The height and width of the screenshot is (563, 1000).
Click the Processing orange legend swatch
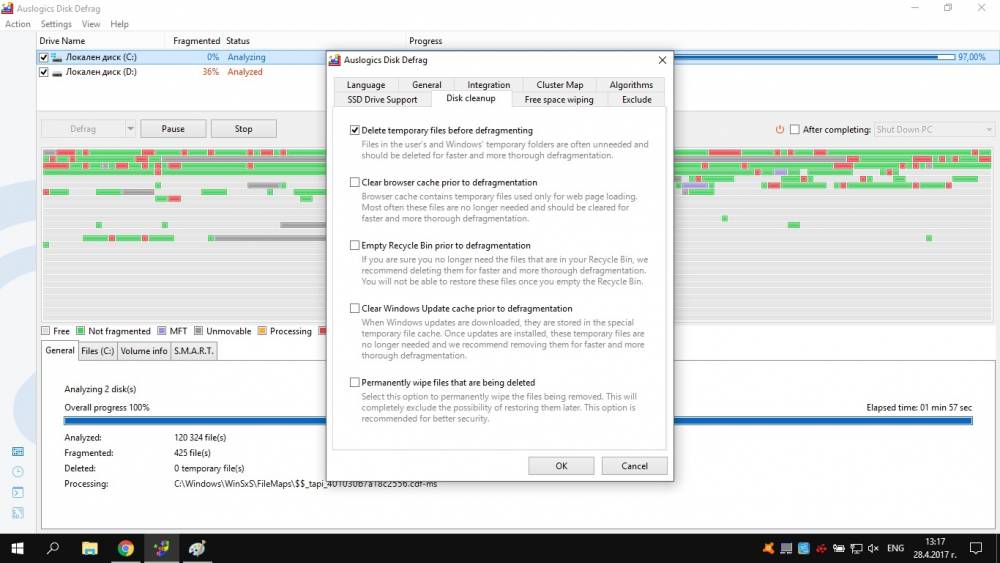click(262, 331)
